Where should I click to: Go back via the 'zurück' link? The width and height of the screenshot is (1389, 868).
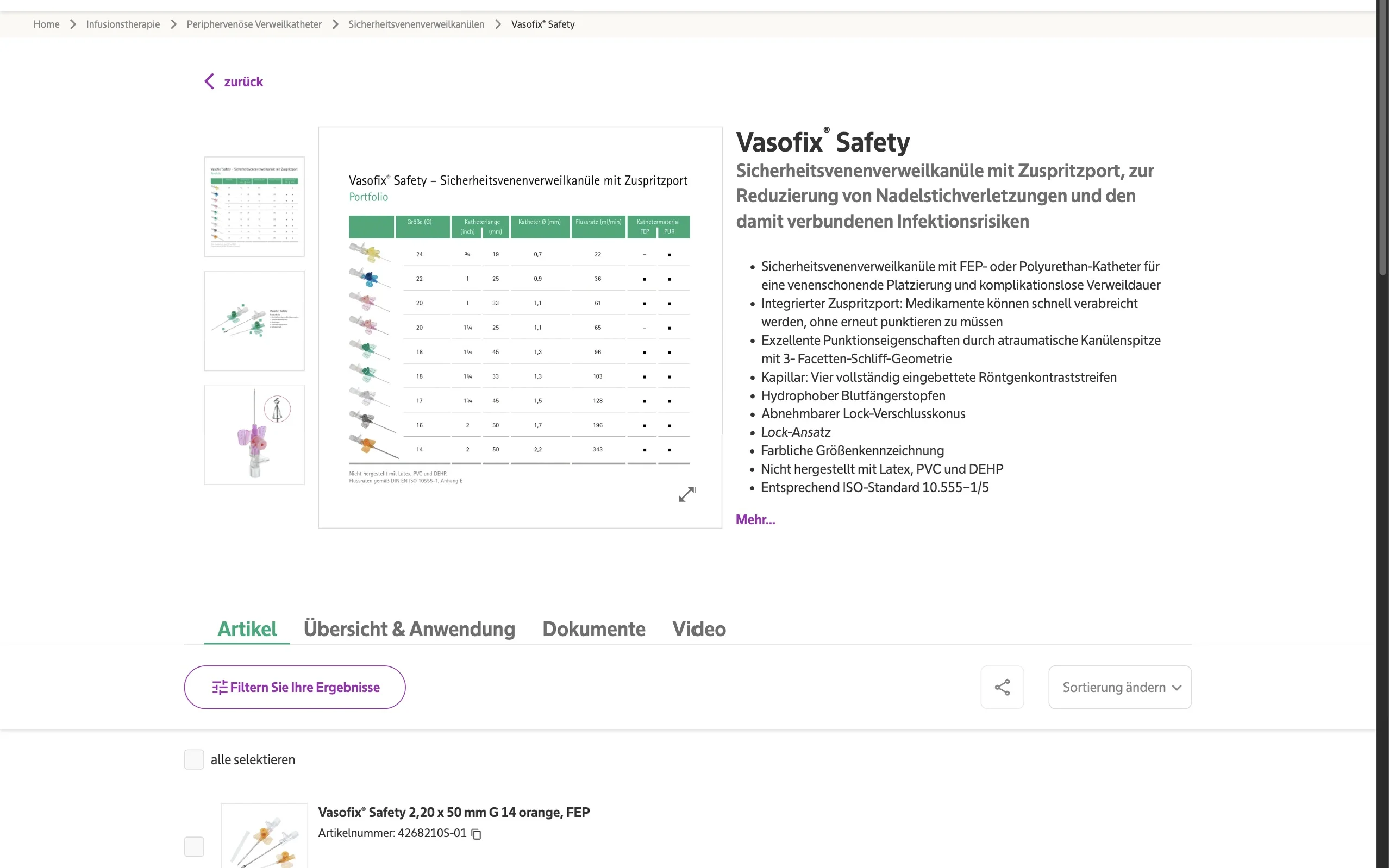[x=243, y=81]
